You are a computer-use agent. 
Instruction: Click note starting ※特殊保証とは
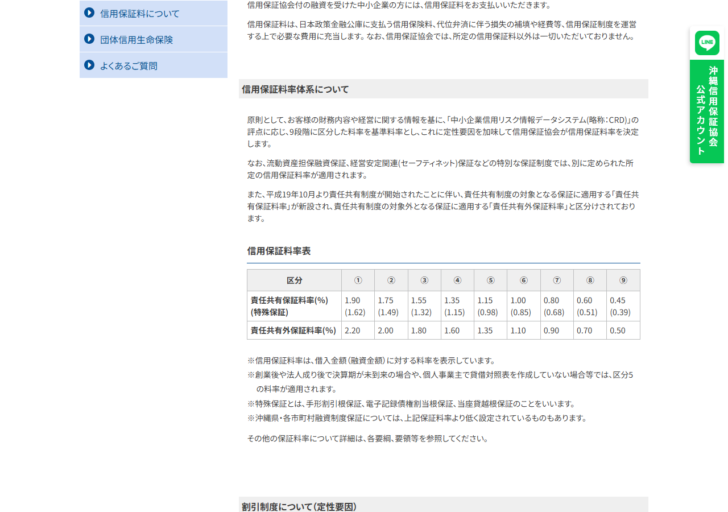pos(412,404)
